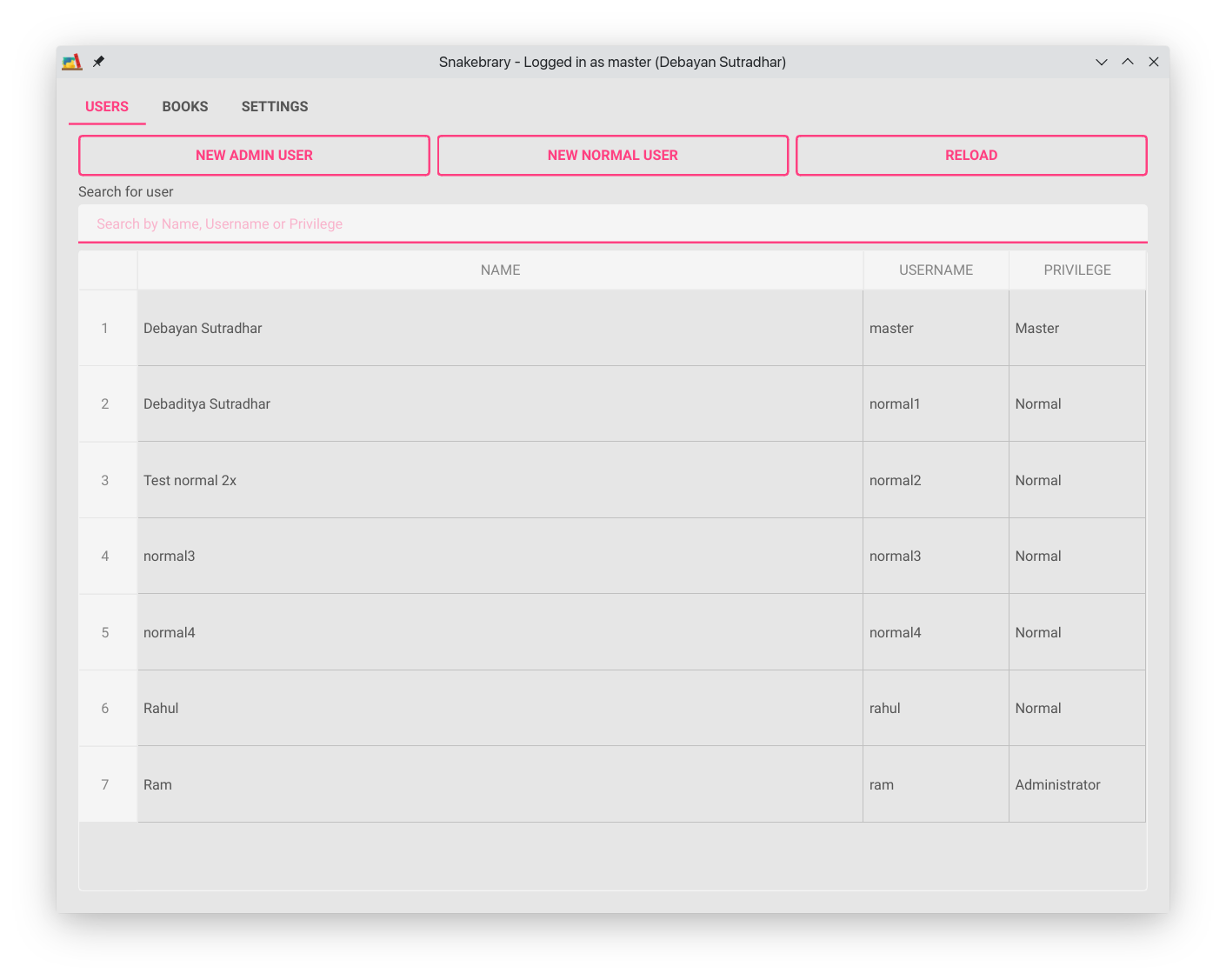The width and height of the screenshot is (1226, 980).
Task: Maximize window with the up chevron
Action: tap(1128, 62)
